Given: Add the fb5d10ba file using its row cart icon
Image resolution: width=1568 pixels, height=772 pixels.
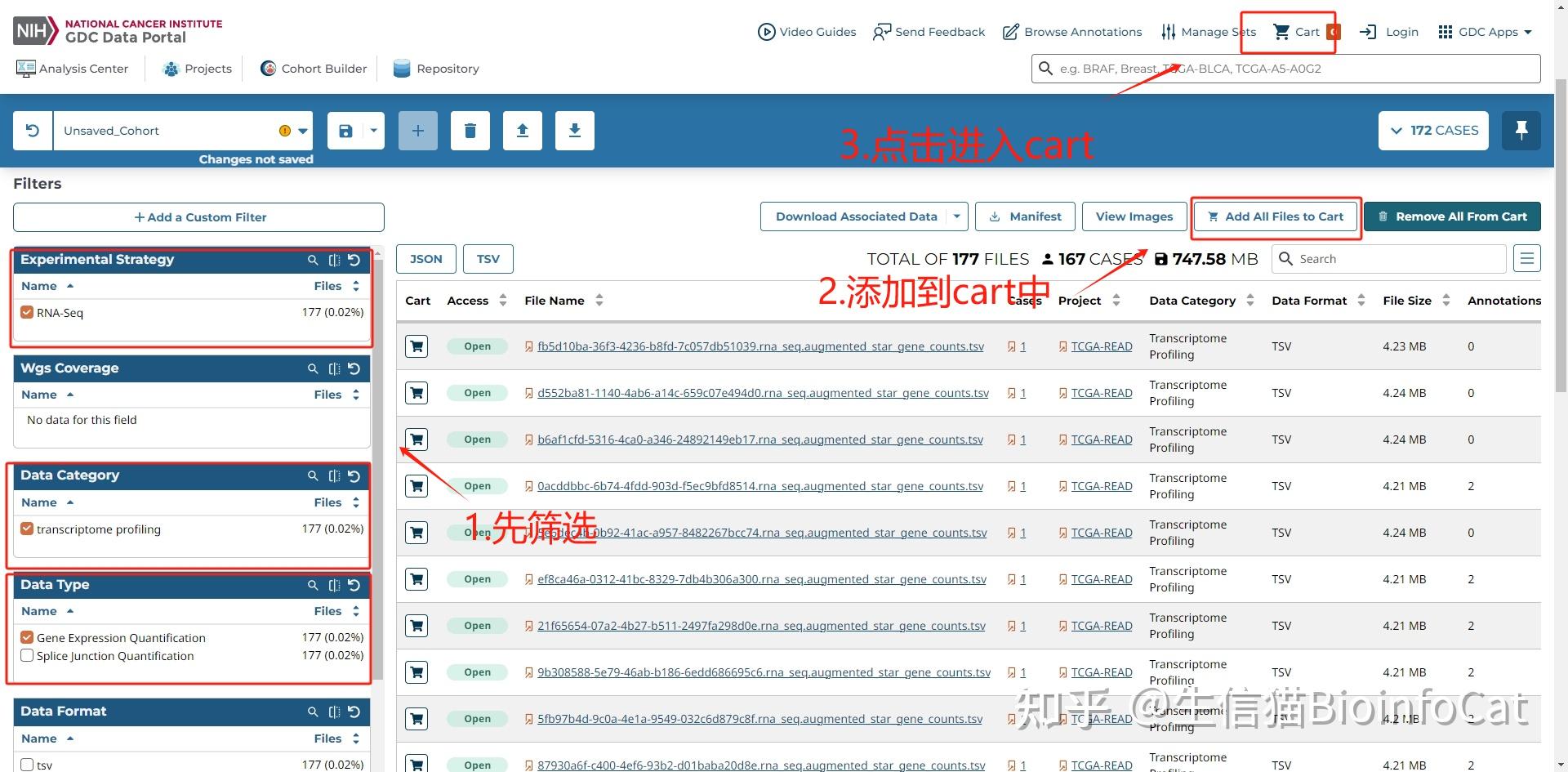Looking at the screenshot, I should [x=416, y=346].
